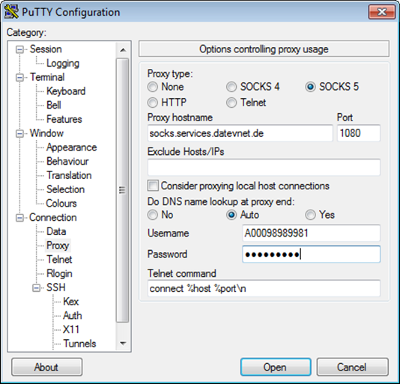Open the Data category
This screenshot has width=400, height=384.
(x=56, y=231)
